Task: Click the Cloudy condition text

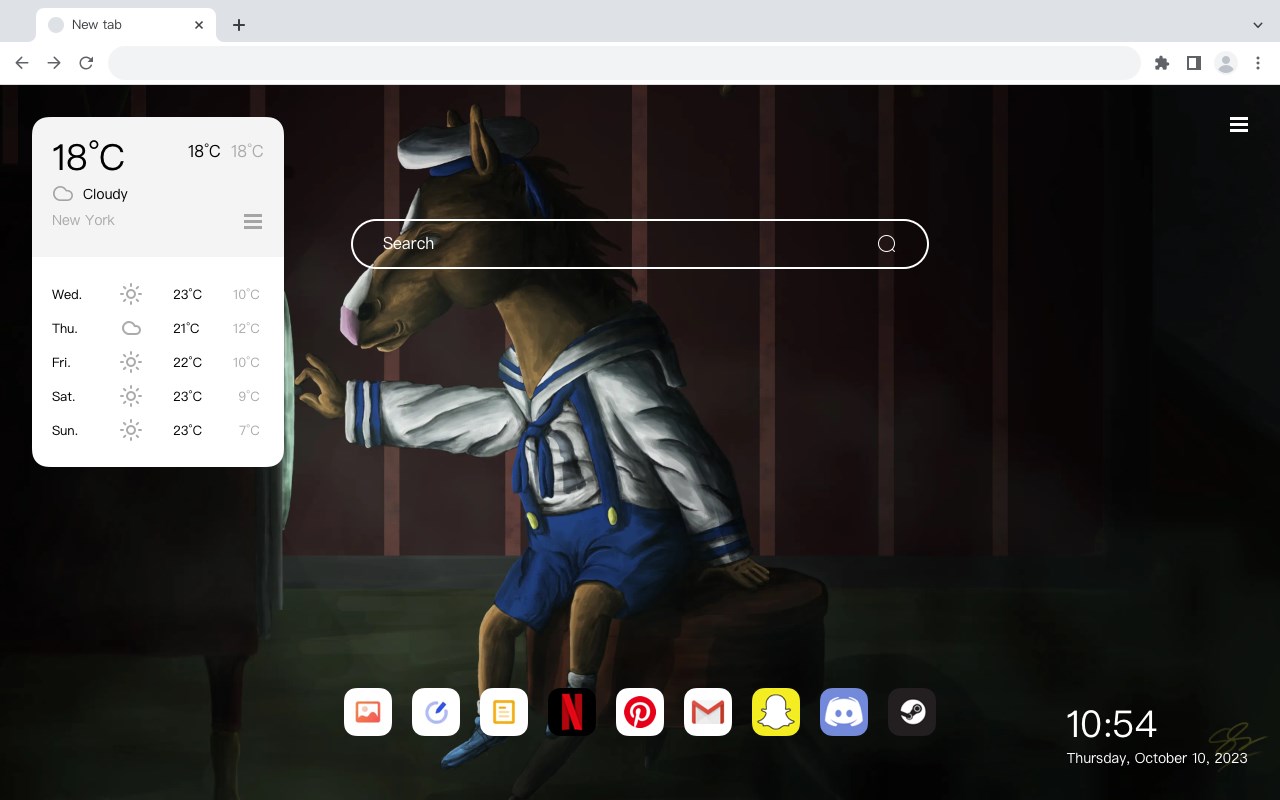Action: click(105, 194)
